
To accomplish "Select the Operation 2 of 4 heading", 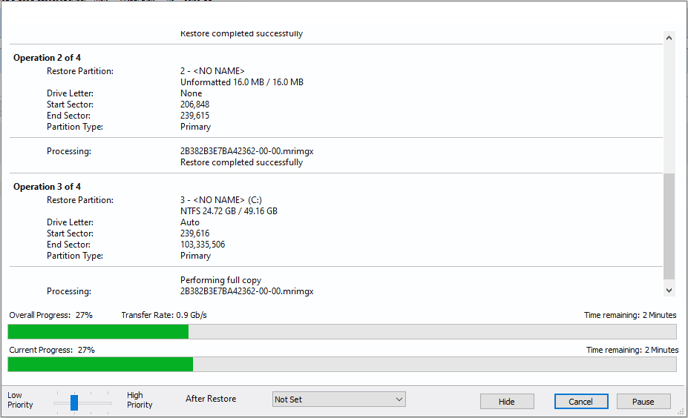I will tap(48, 58).
